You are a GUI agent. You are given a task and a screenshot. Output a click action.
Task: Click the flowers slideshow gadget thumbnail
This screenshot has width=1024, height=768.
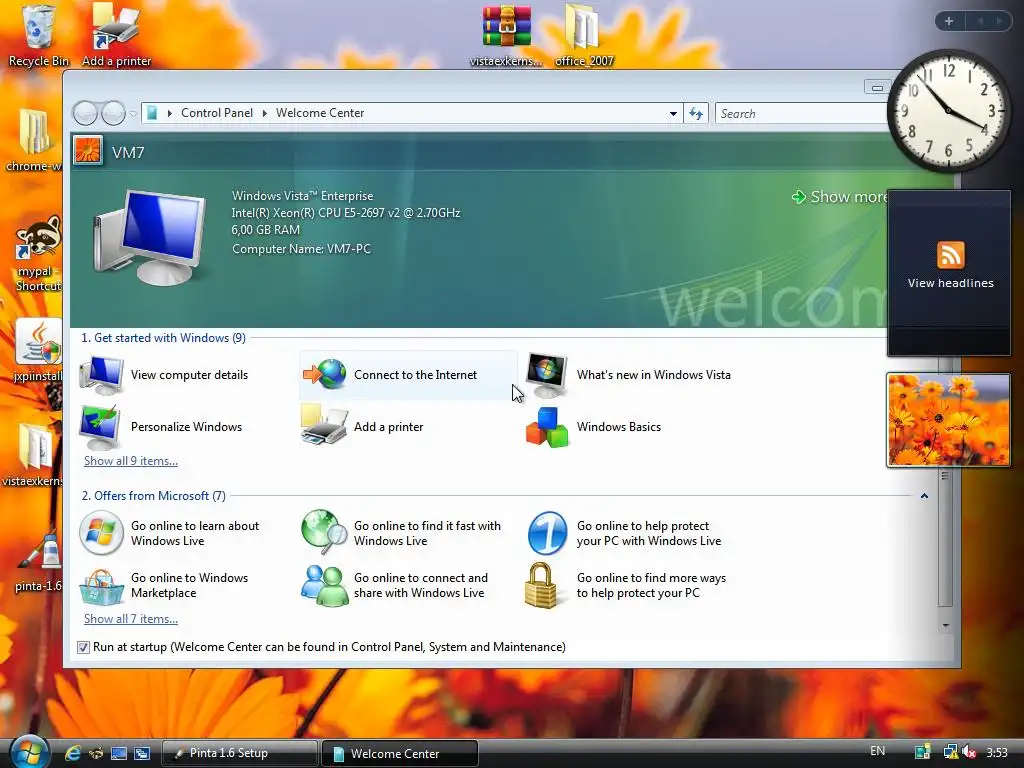(x=948, y=420)
